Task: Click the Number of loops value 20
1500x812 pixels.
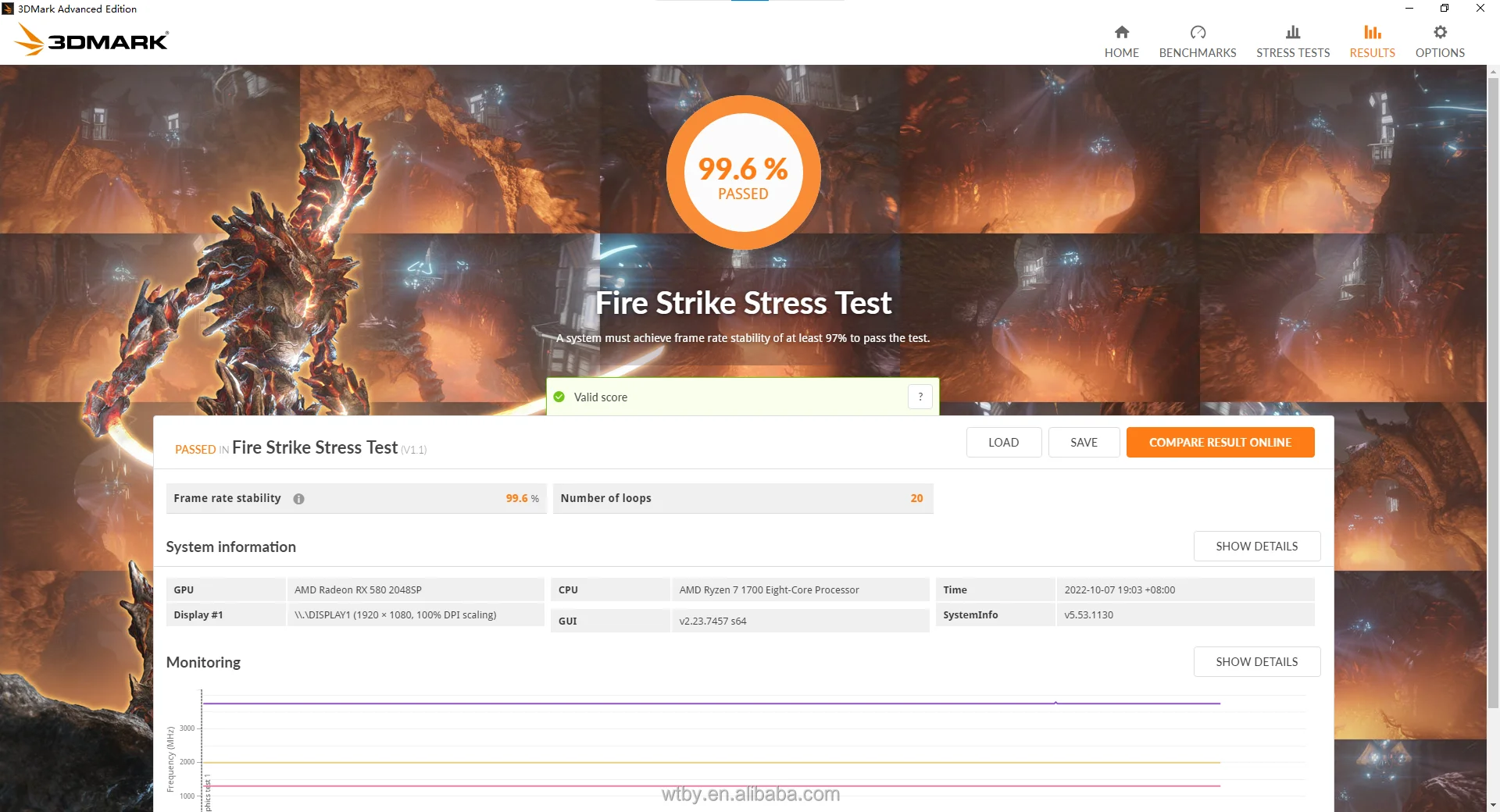Action: (x=916, y=498)
